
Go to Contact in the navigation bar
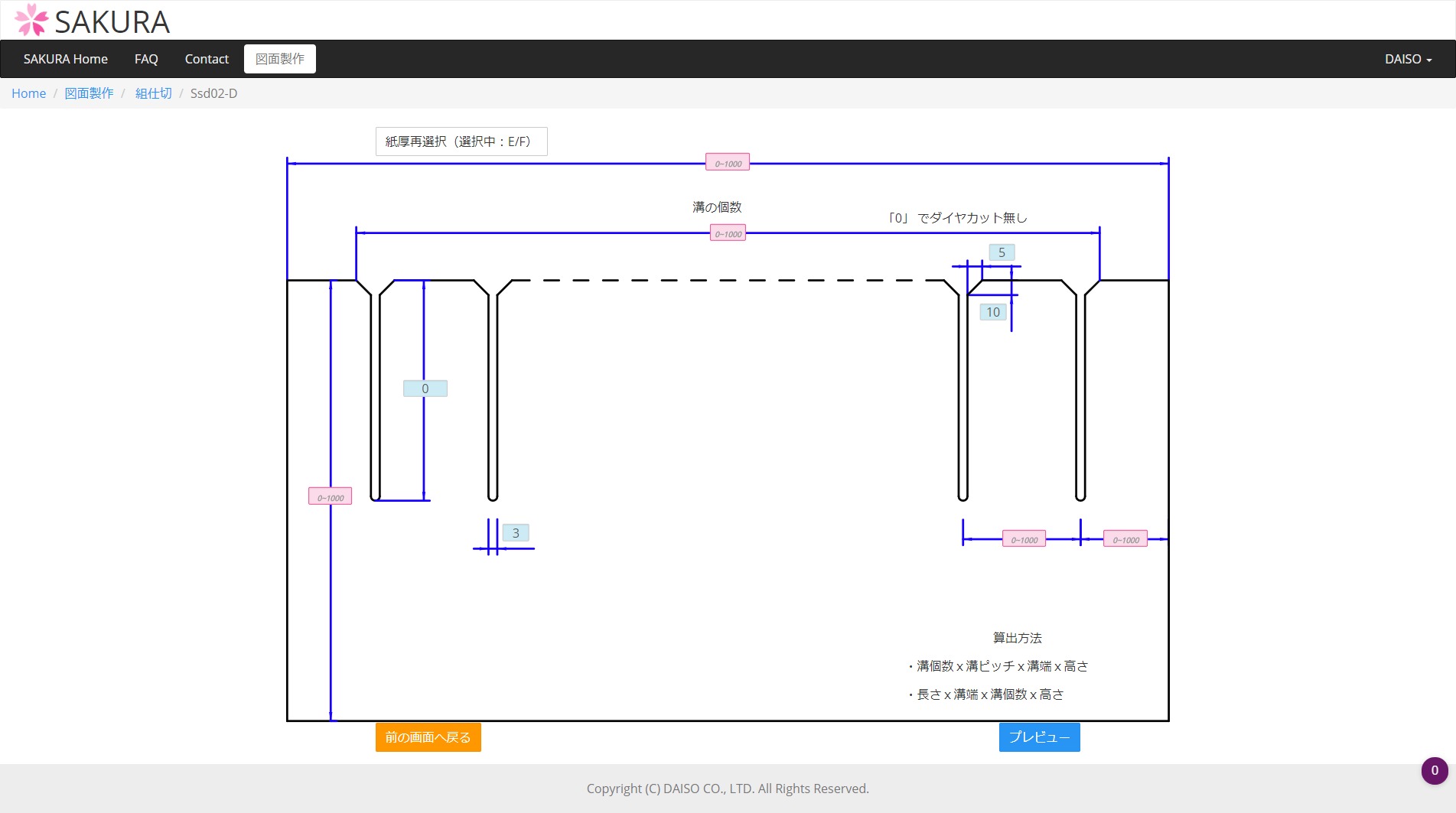(207, 59)
